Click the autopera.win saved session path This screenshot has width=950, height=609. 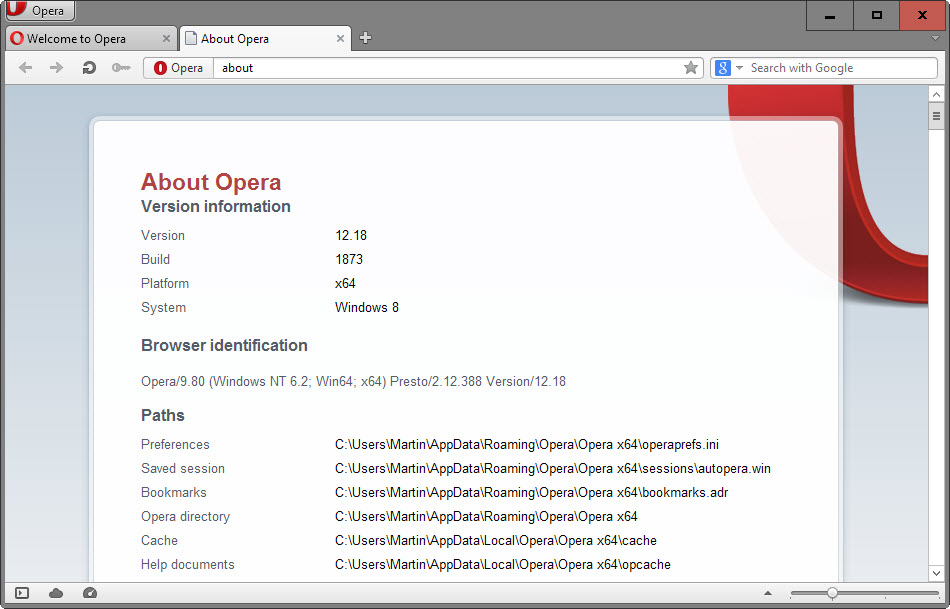[553, 469]
